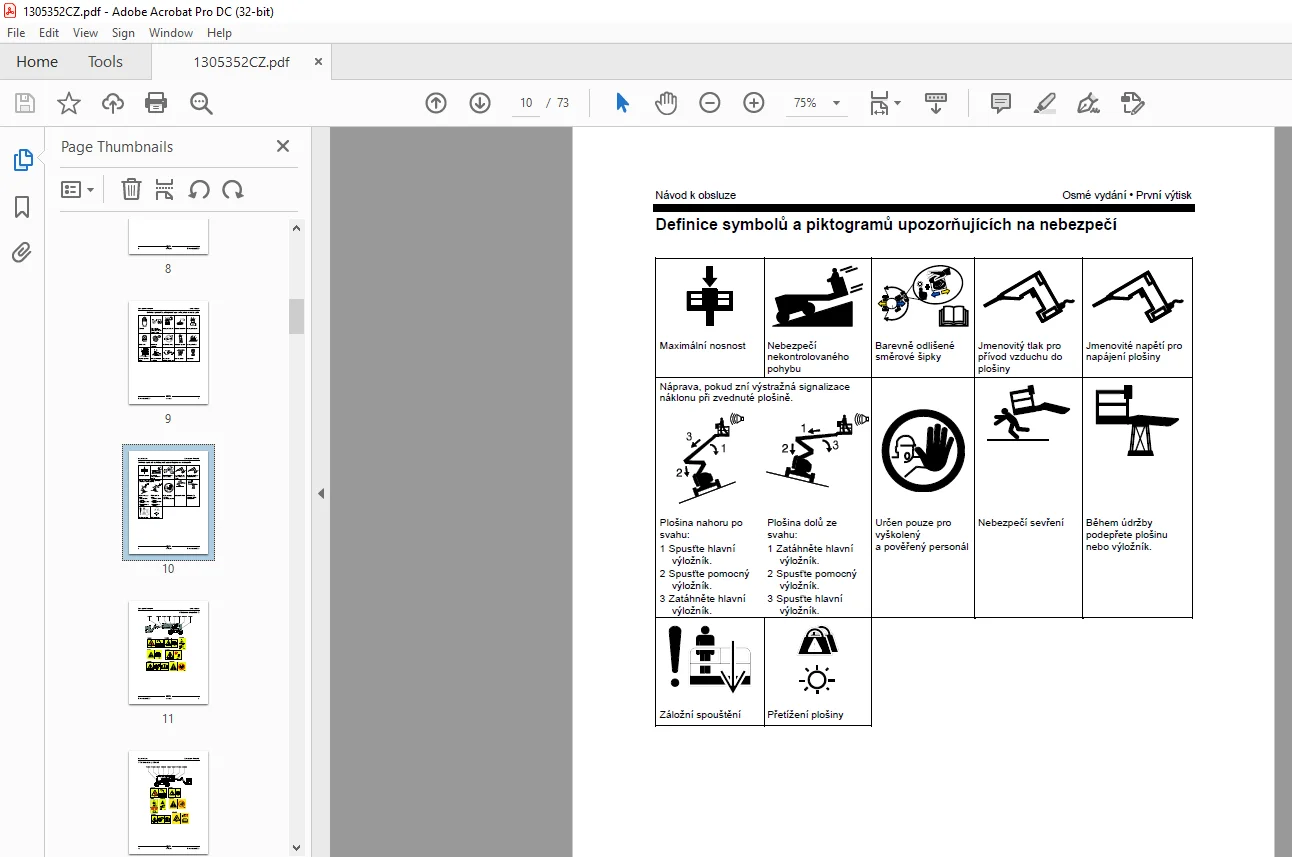Toggle the Bookmarks sidebar panel
This screenshot has width=1292, height=857.
(22, 207)
